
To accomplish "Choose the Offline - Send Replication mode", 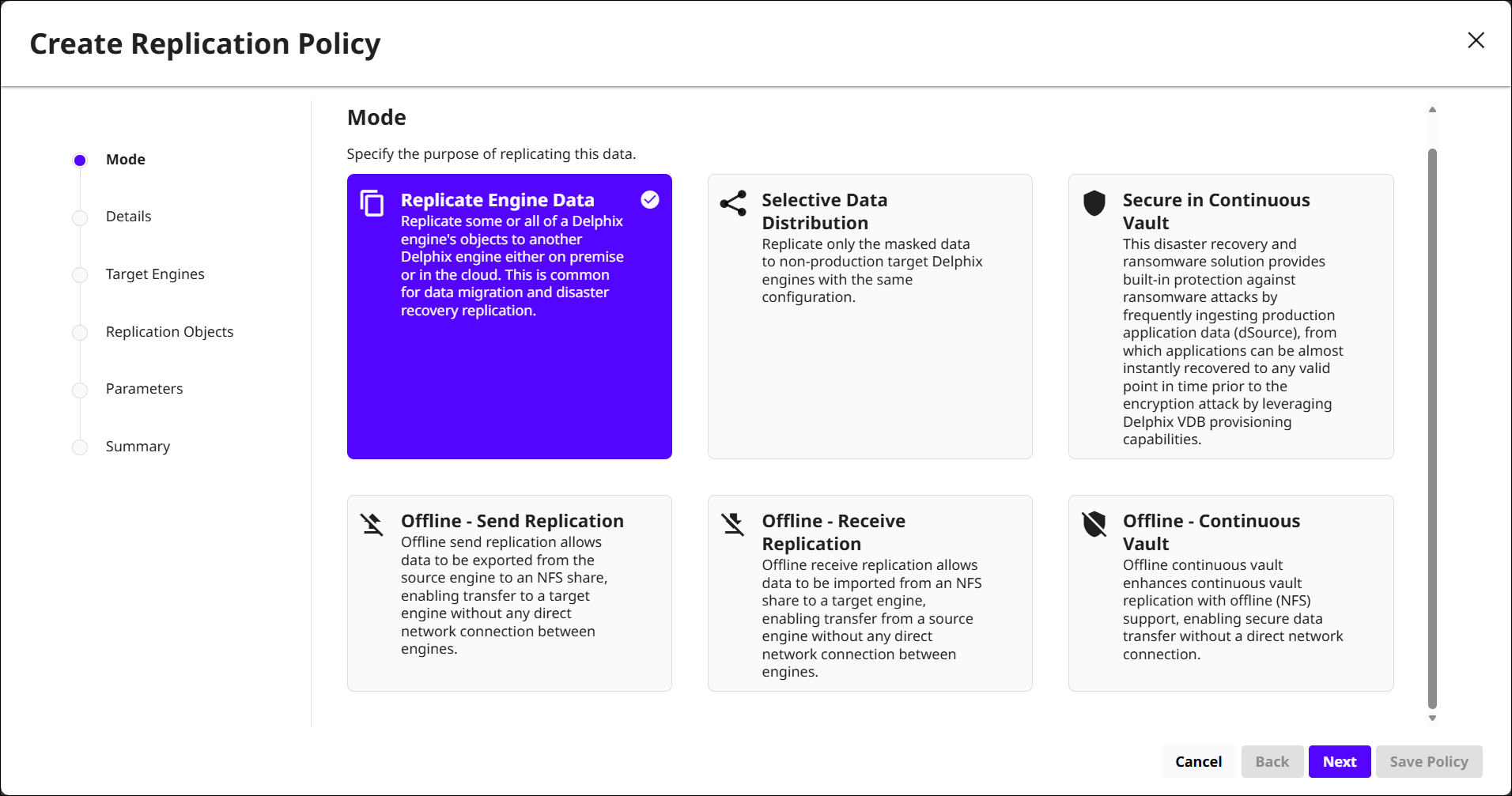I will pos(509,593).
